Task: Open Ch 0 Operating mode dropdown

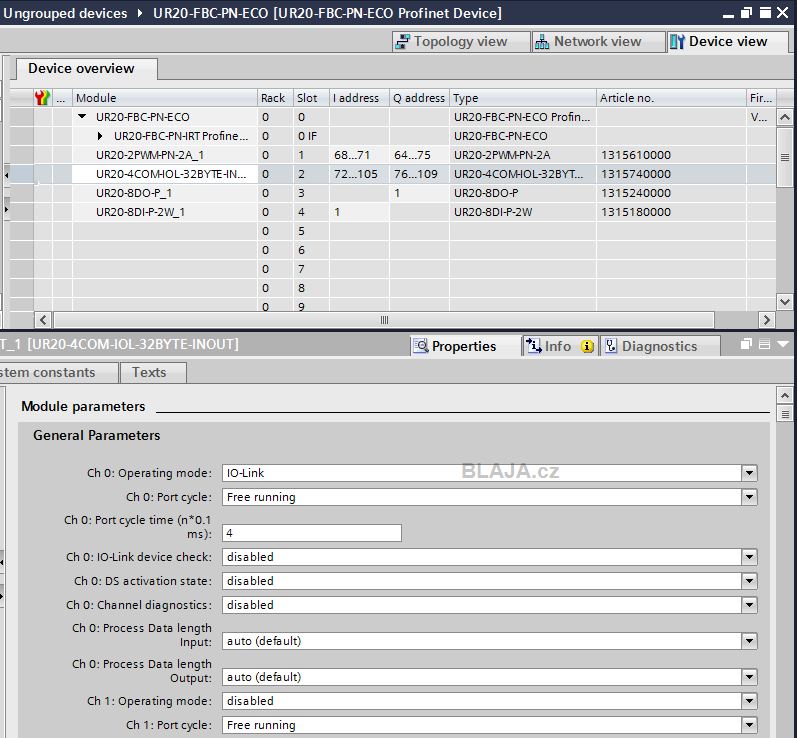Action: [749, 473]
